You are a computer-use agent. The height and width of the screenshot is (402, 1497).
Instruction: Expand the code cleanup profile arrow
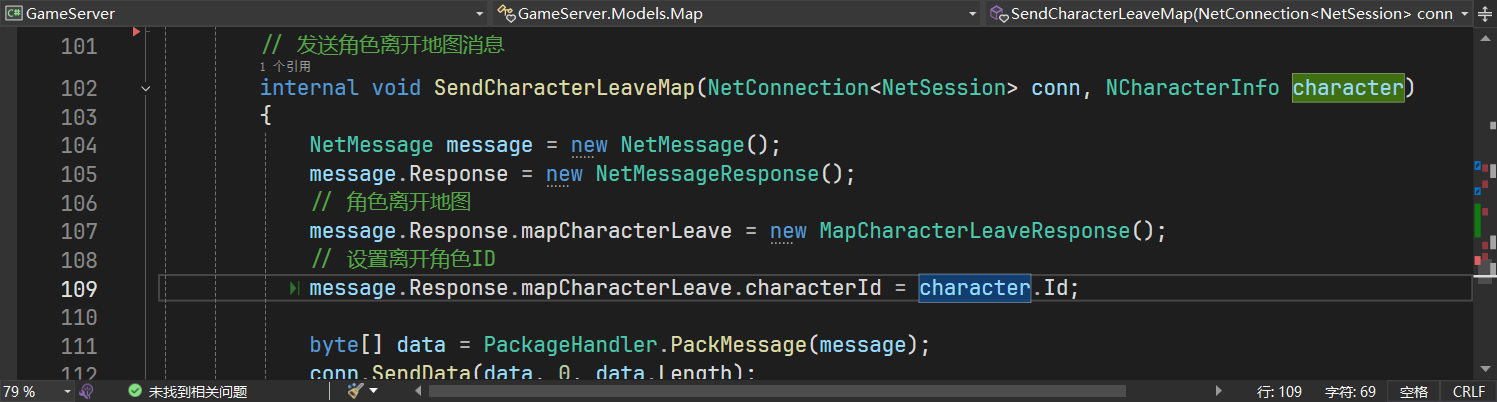point(373,391)
